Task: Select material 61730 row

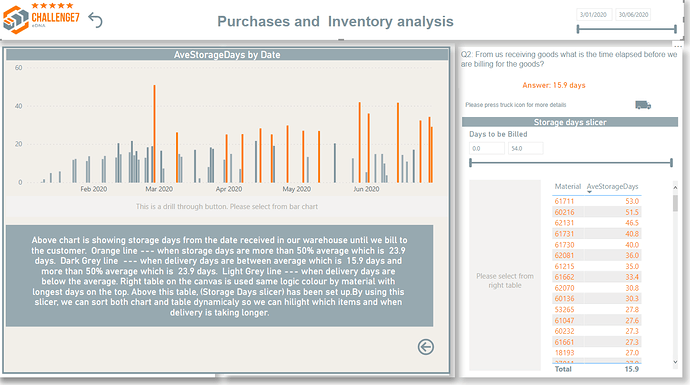Action: point(596,245)
